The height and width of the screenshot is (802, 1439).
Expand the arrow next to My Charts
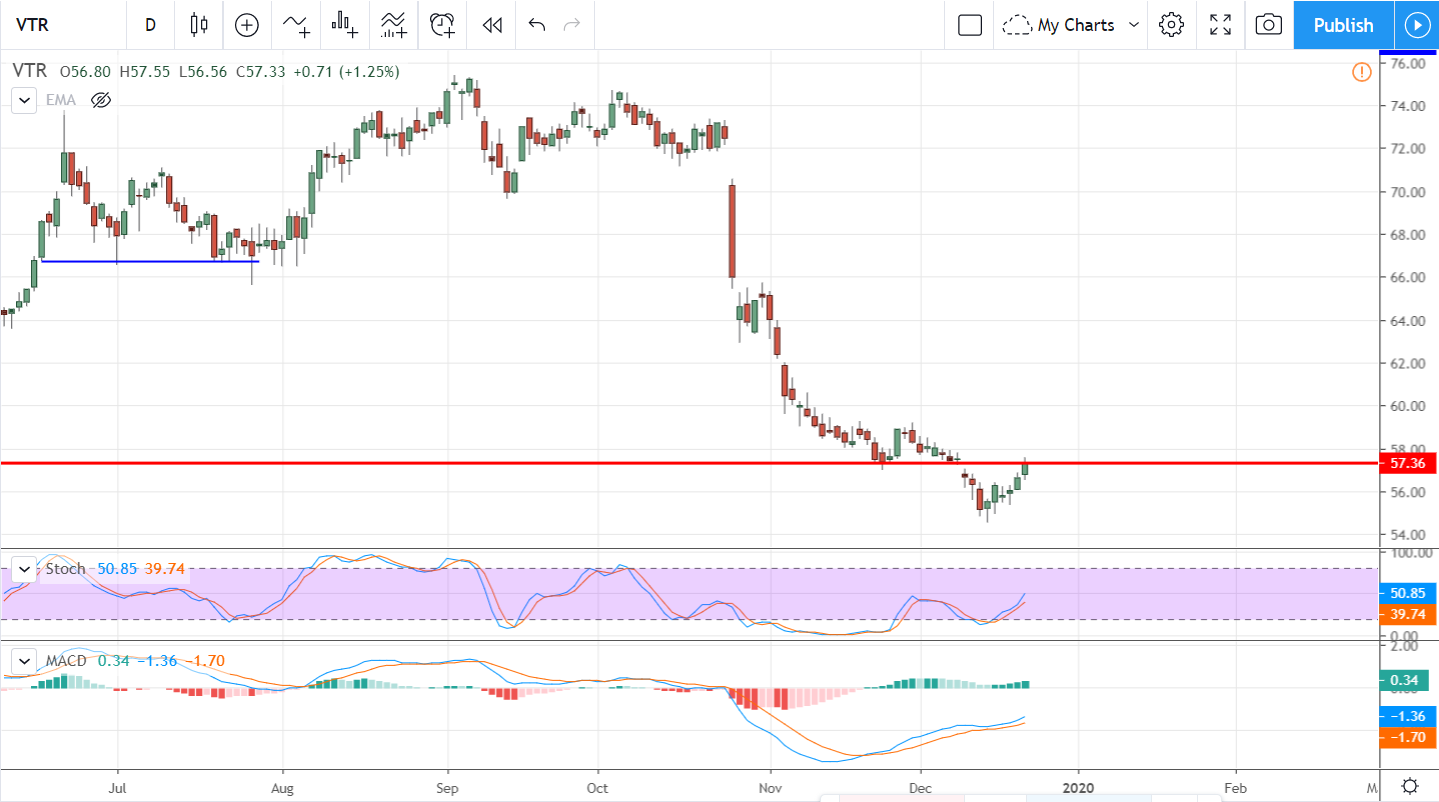tap(1134, 25)
